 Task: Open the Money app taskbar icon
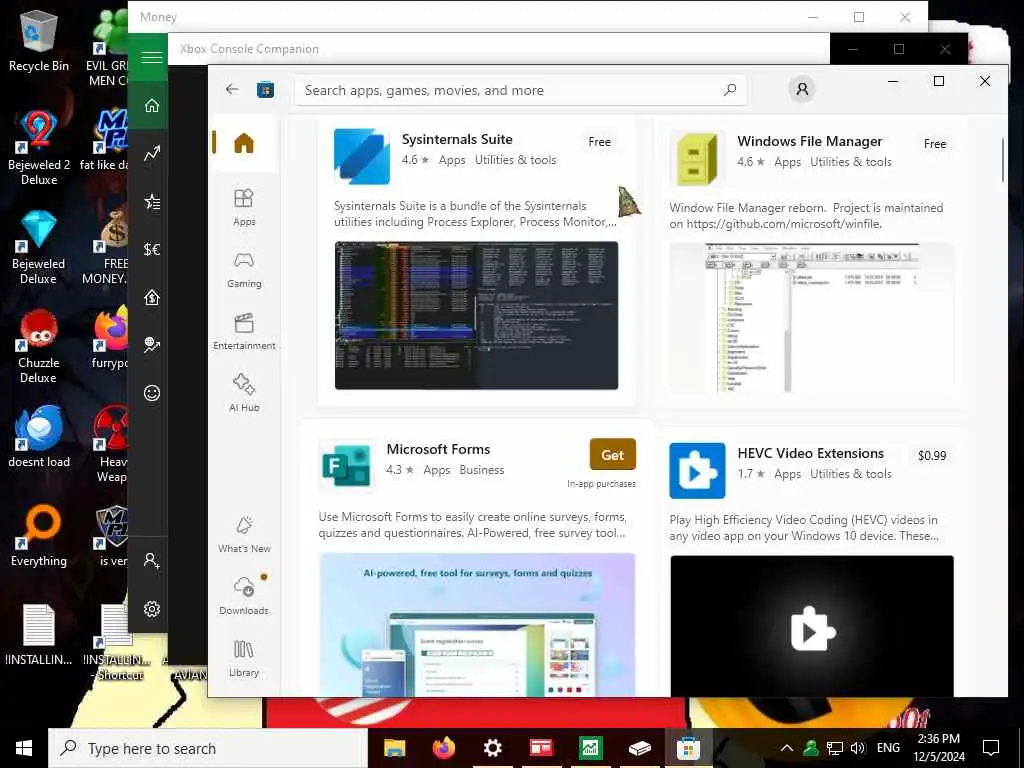(x=590, y=748)
